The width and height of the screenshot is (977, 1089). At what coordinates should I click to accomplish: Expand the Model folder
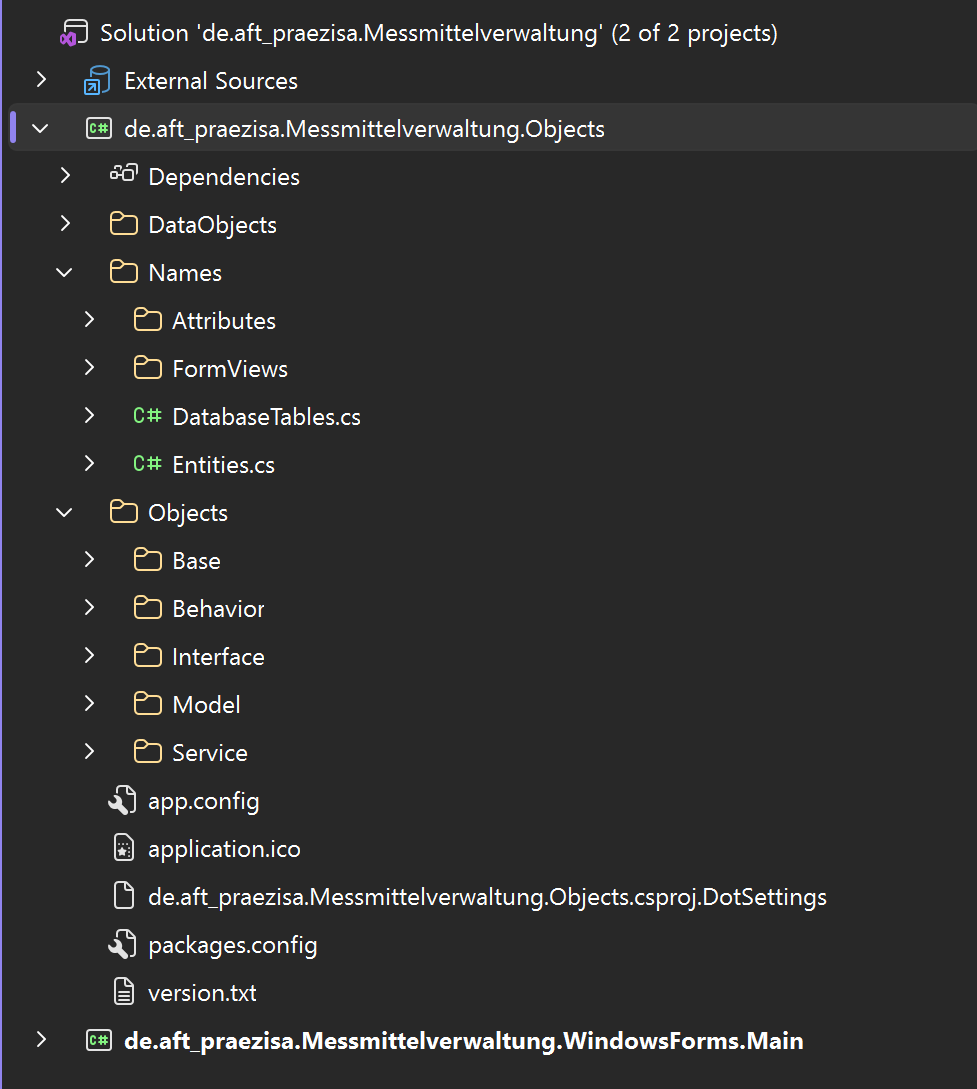pyautogui.click(x=89, y=704)
